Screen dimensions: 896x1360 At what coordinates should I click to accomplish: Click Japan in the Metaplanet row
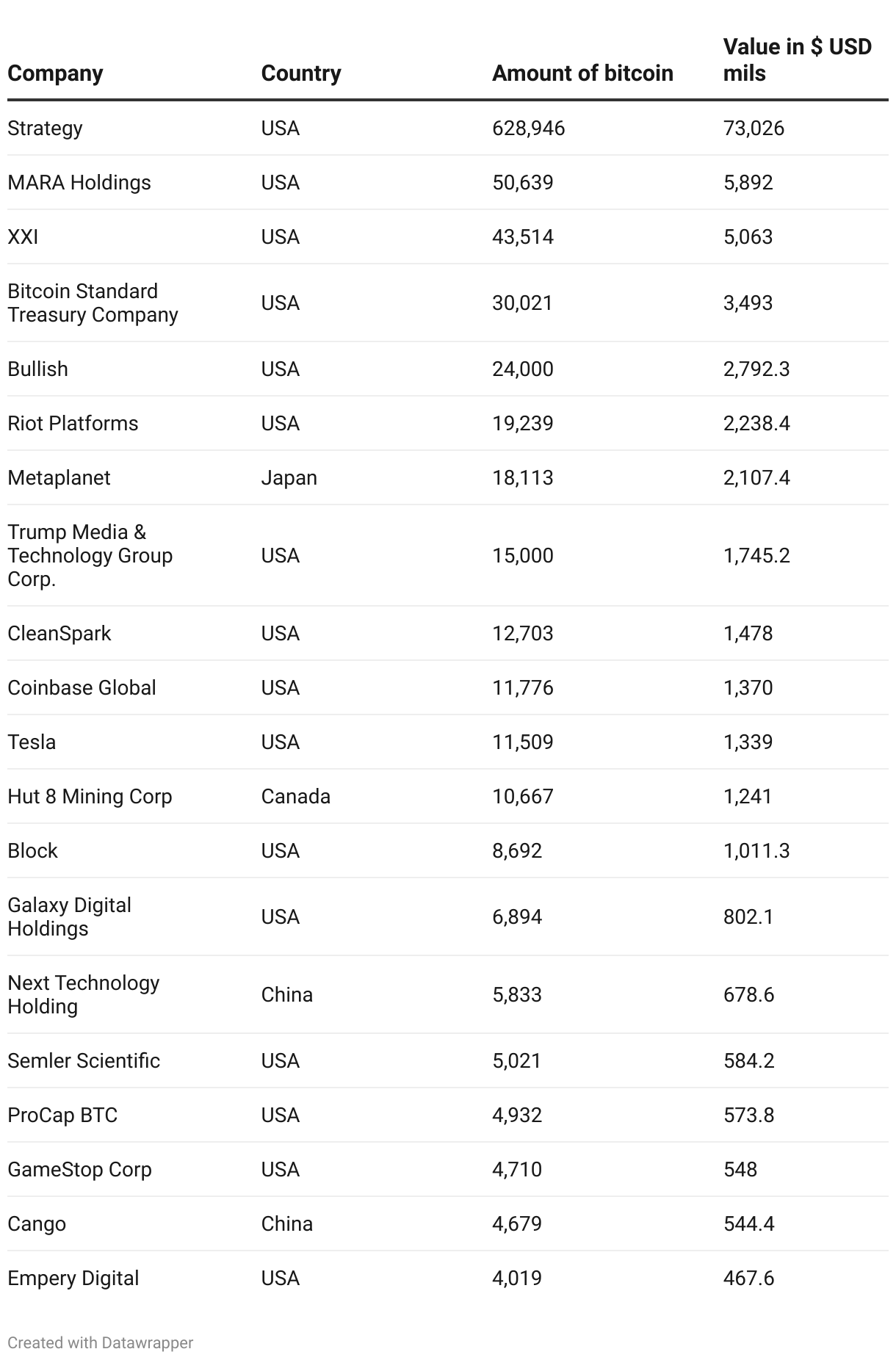[289, 478]
